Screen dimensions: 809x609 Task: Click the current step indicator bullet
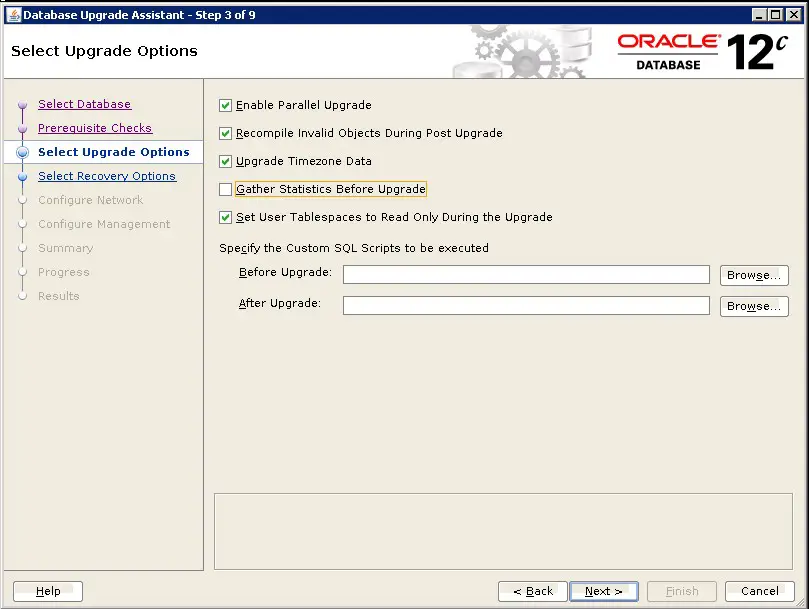point(22,152)
